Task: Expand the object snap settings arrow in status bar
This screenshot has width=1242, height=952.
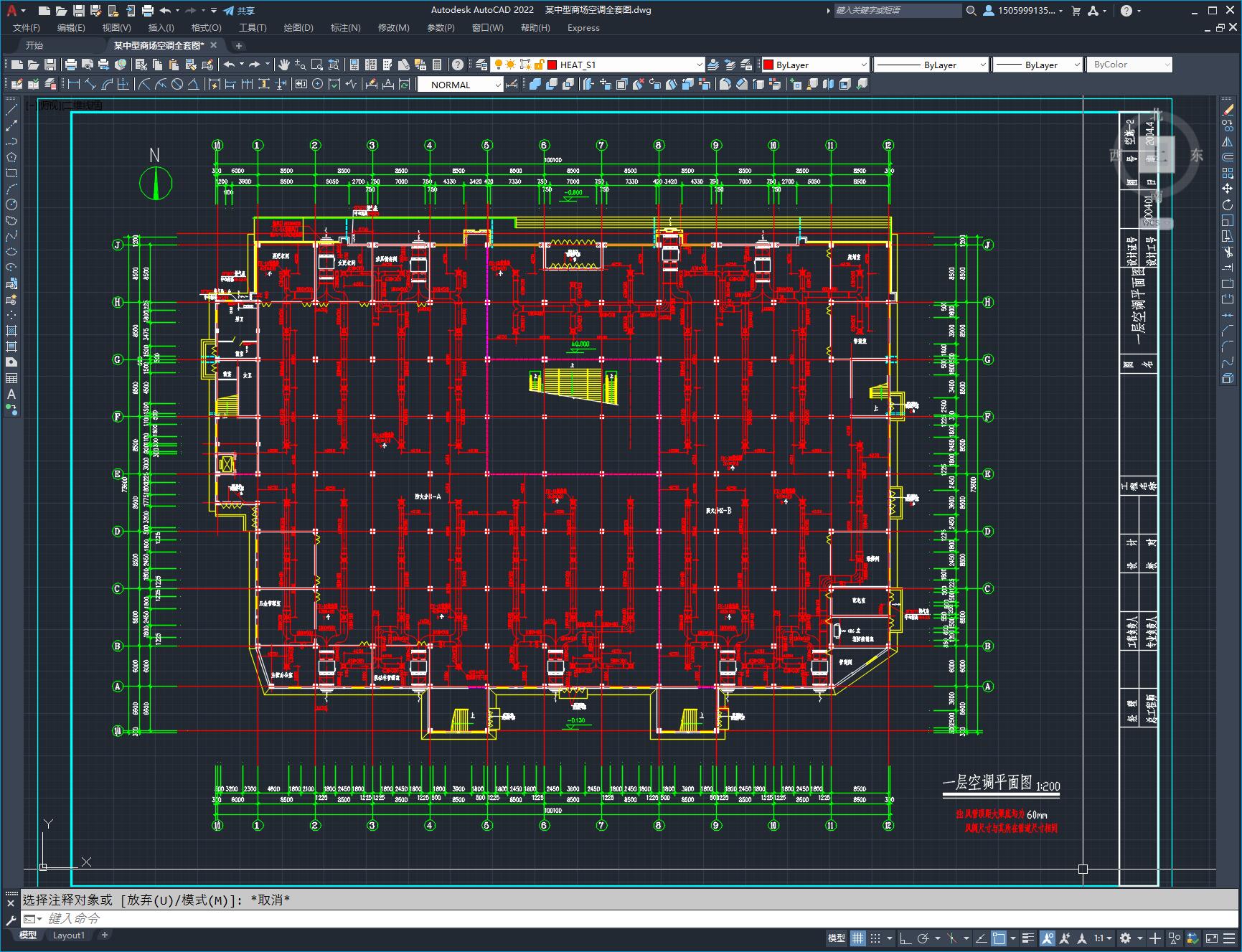Action: (x=1012, y=938)
